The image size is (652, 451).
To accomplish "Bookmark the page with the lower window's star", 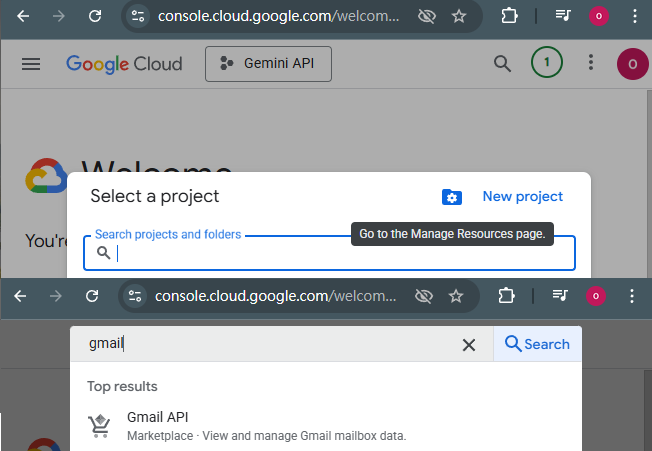I will pos(456,296).
